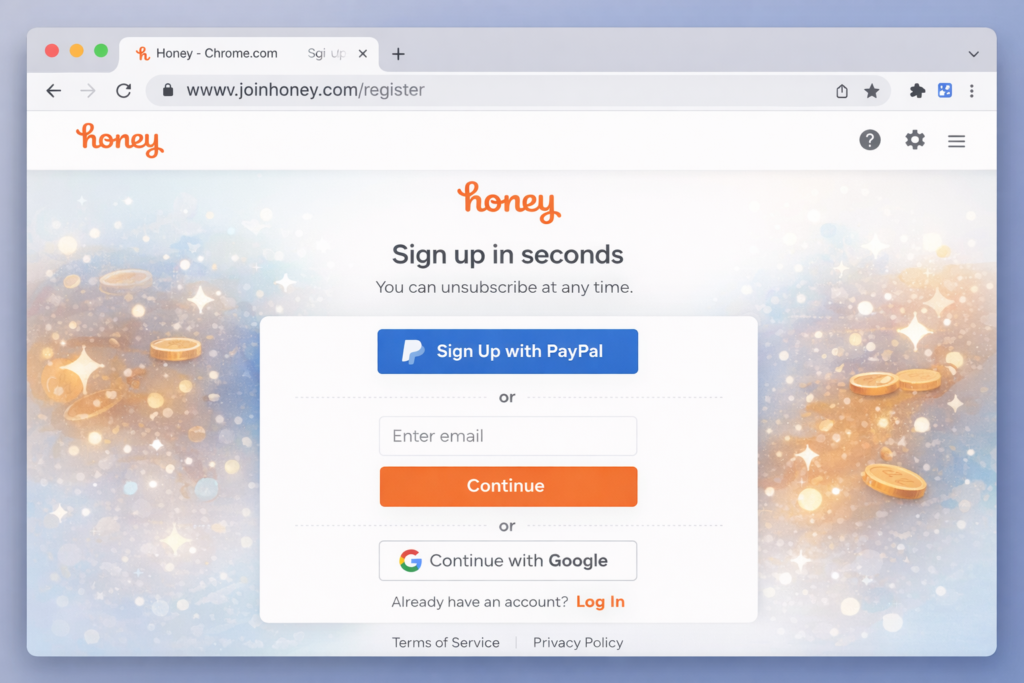The width and height of the screenshot is (1024, 683).
Task: Open the Terms of Service link
Action: pyautogui.click(x=445, y=643)
